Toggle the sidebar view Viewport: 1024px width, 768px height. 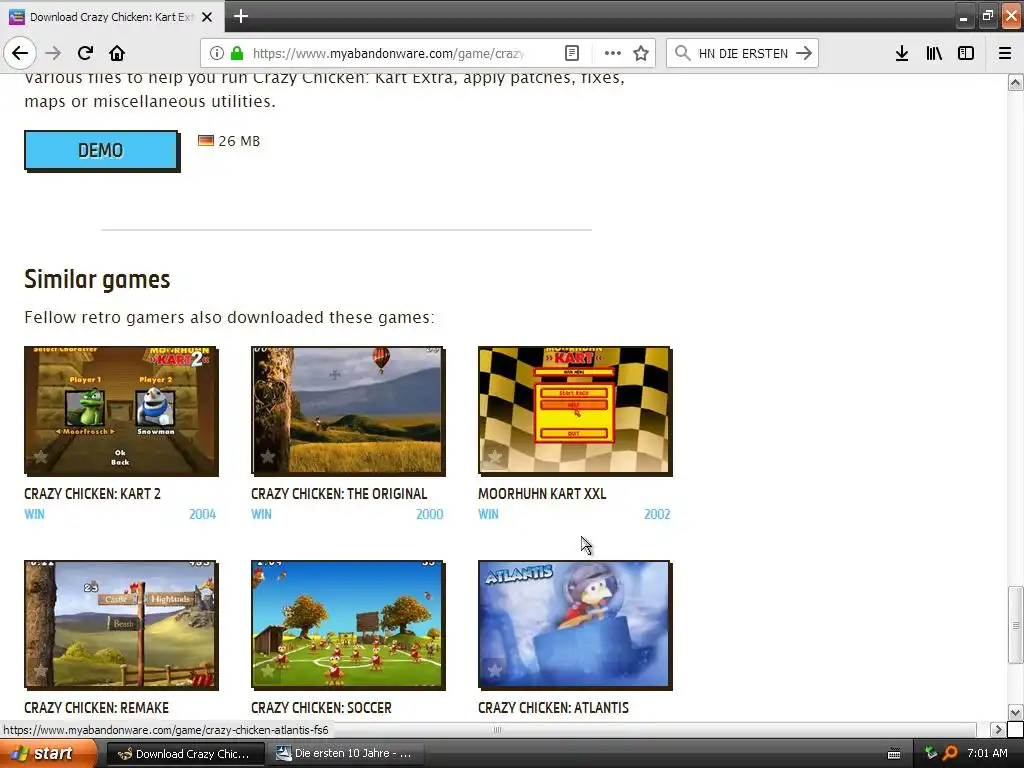click(966, 53)
